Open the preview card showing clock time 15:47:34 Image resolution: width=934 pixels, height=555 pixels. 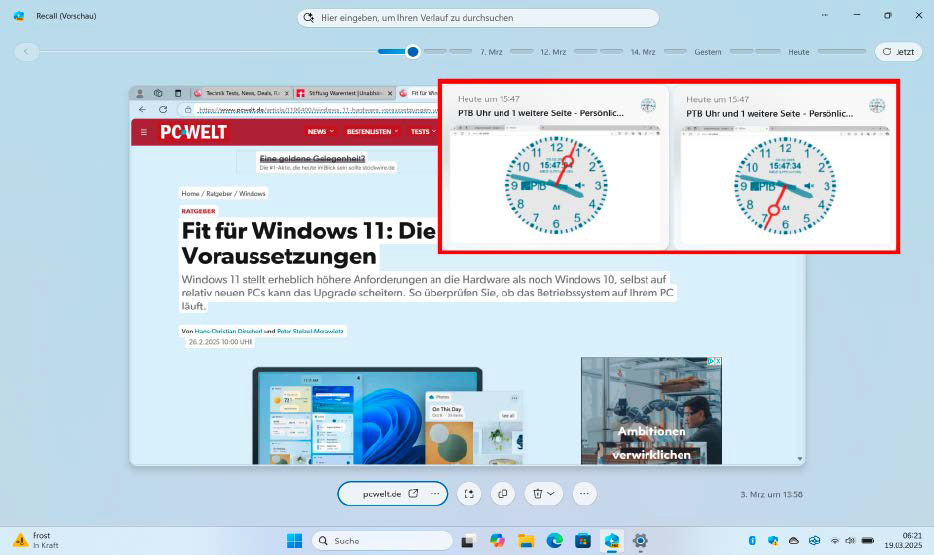pyautogui.click(x=785, y=166)
